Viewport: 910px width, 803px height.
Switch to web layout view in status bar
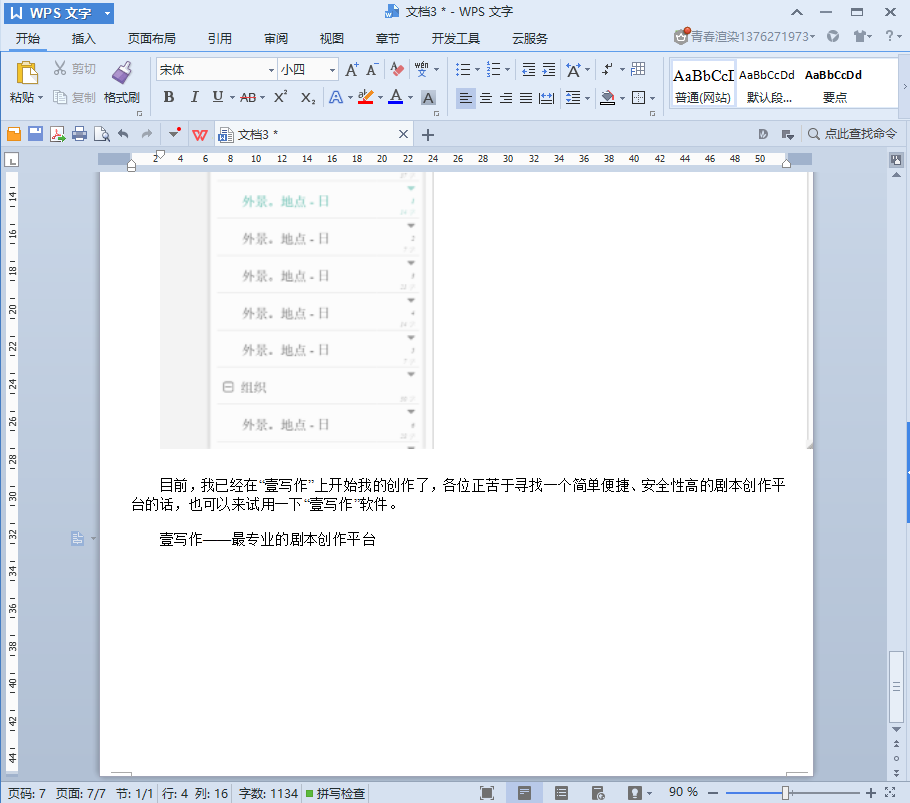pyautogui.click(x=598, y=793)
